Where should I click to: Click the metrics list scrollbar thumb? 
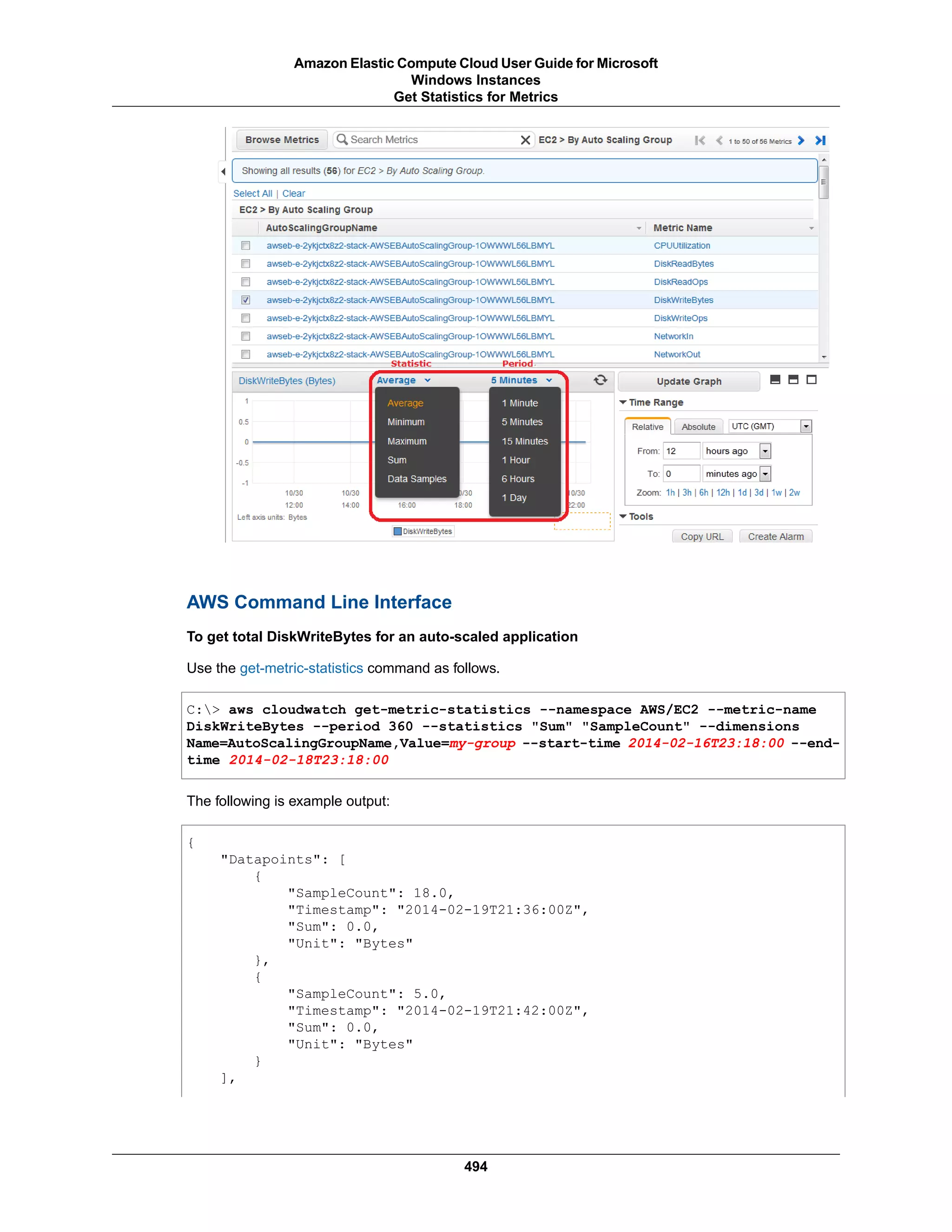823,182
